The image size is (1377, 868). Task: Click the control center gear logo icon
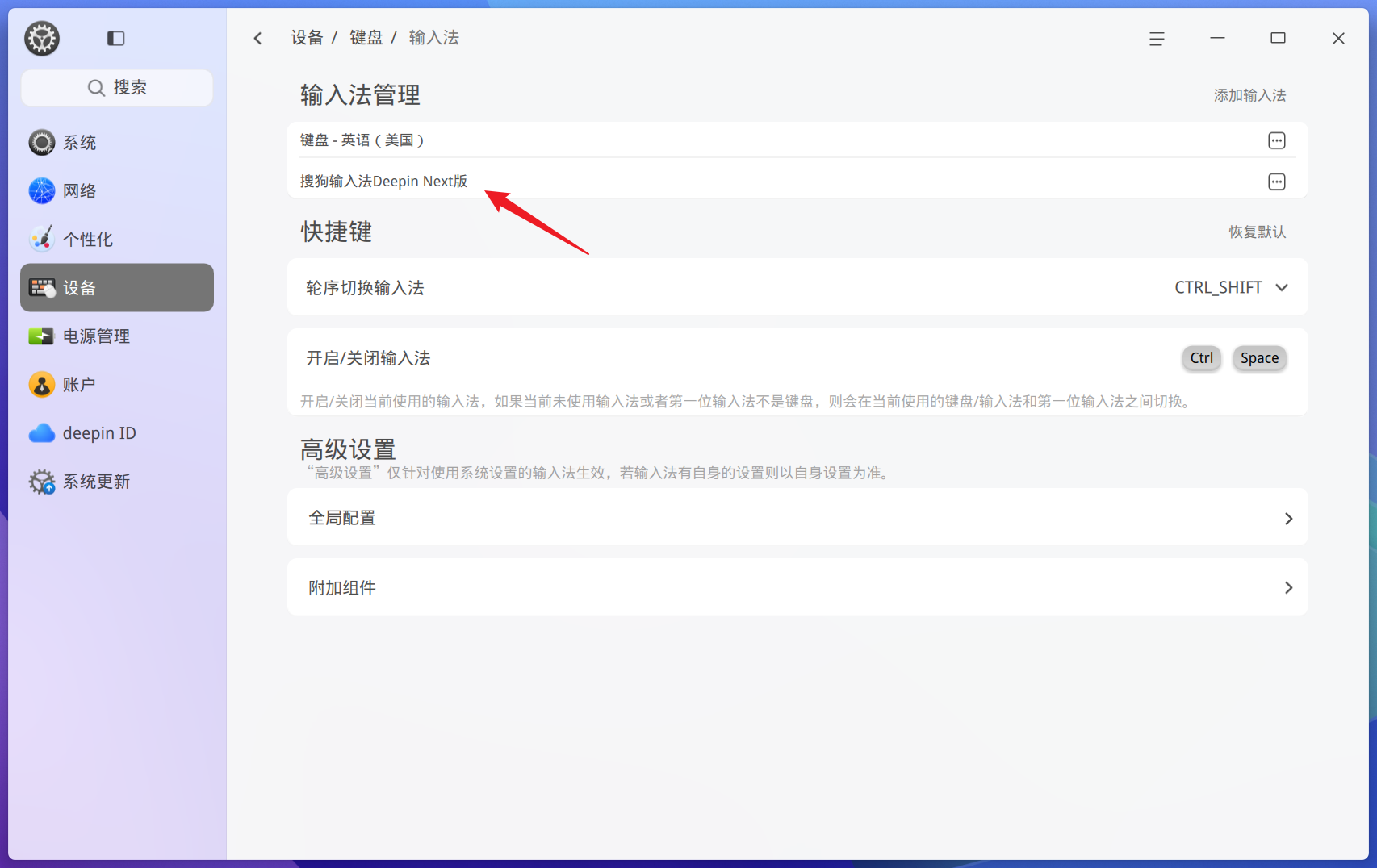pos(42,38)
